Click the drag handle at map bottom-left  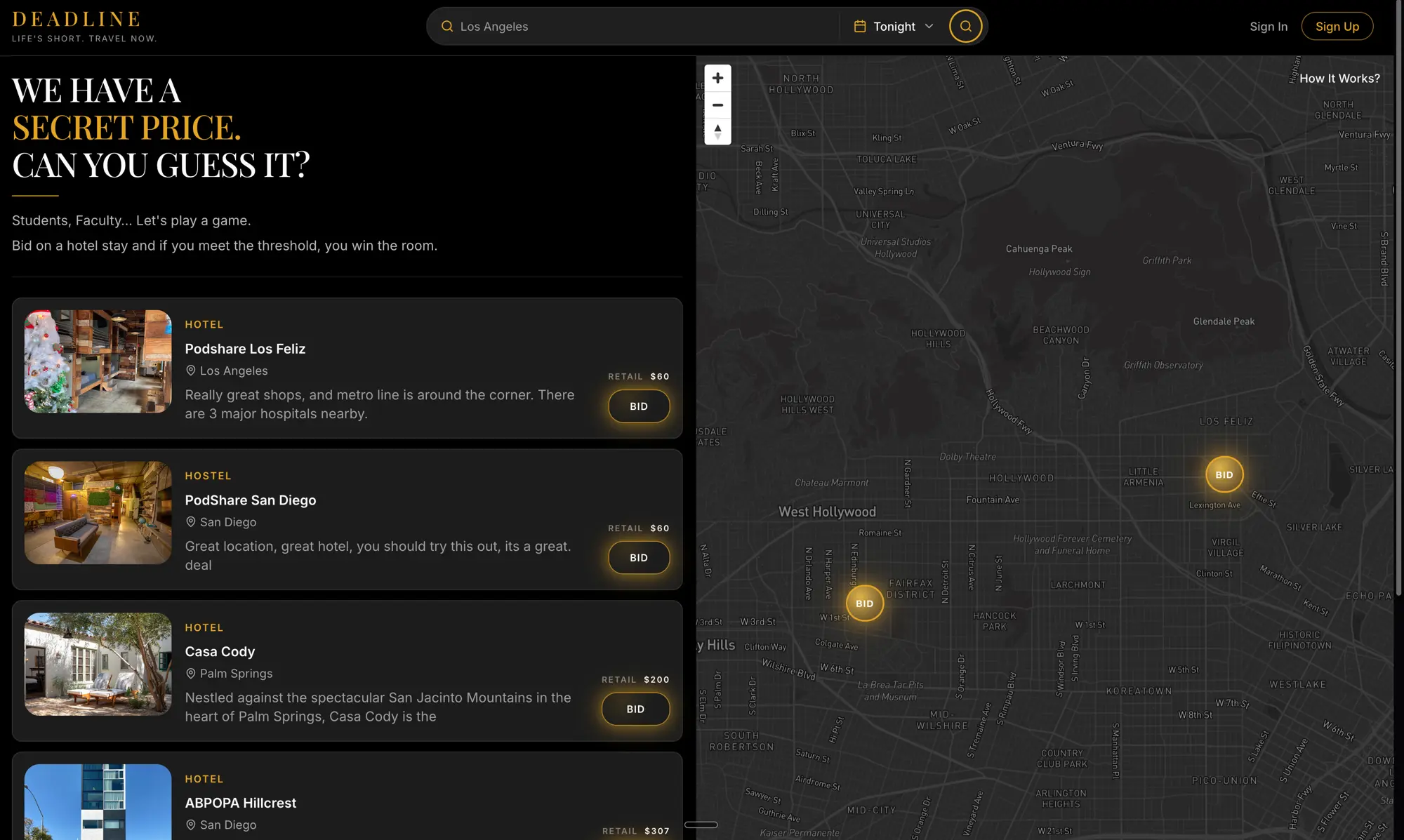pos(701,825)
